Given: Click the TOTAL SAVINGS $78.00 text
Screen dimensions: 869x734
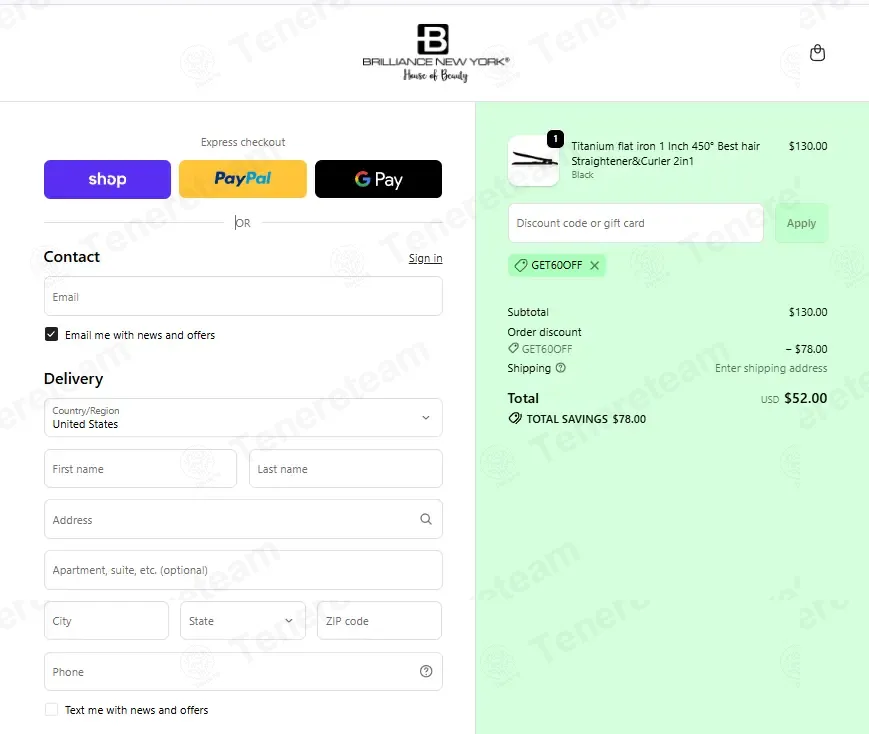Looking at the screenshot, I should (x=586, y=419).
